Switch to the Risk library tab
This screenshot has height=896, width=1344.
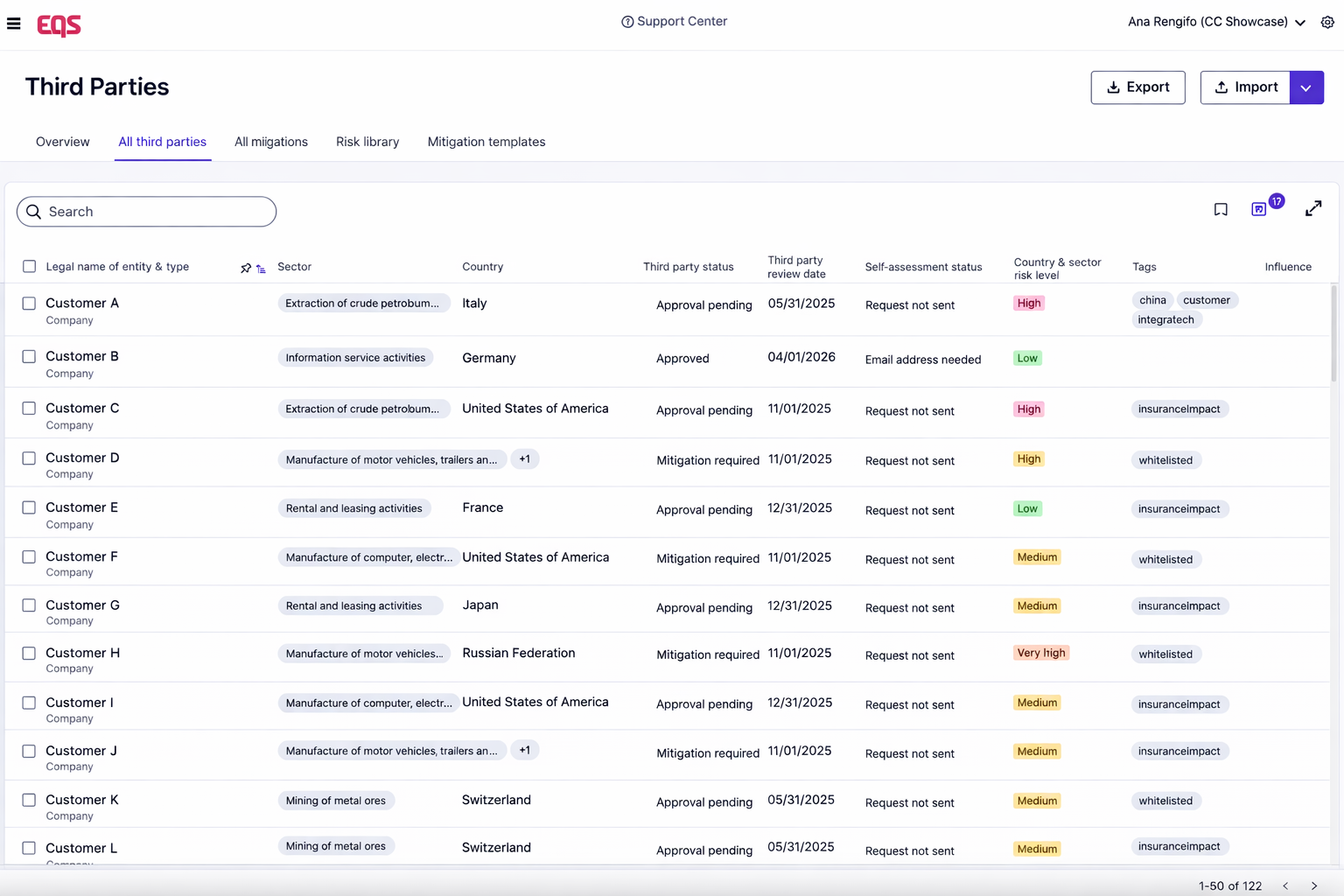point(367,142)
